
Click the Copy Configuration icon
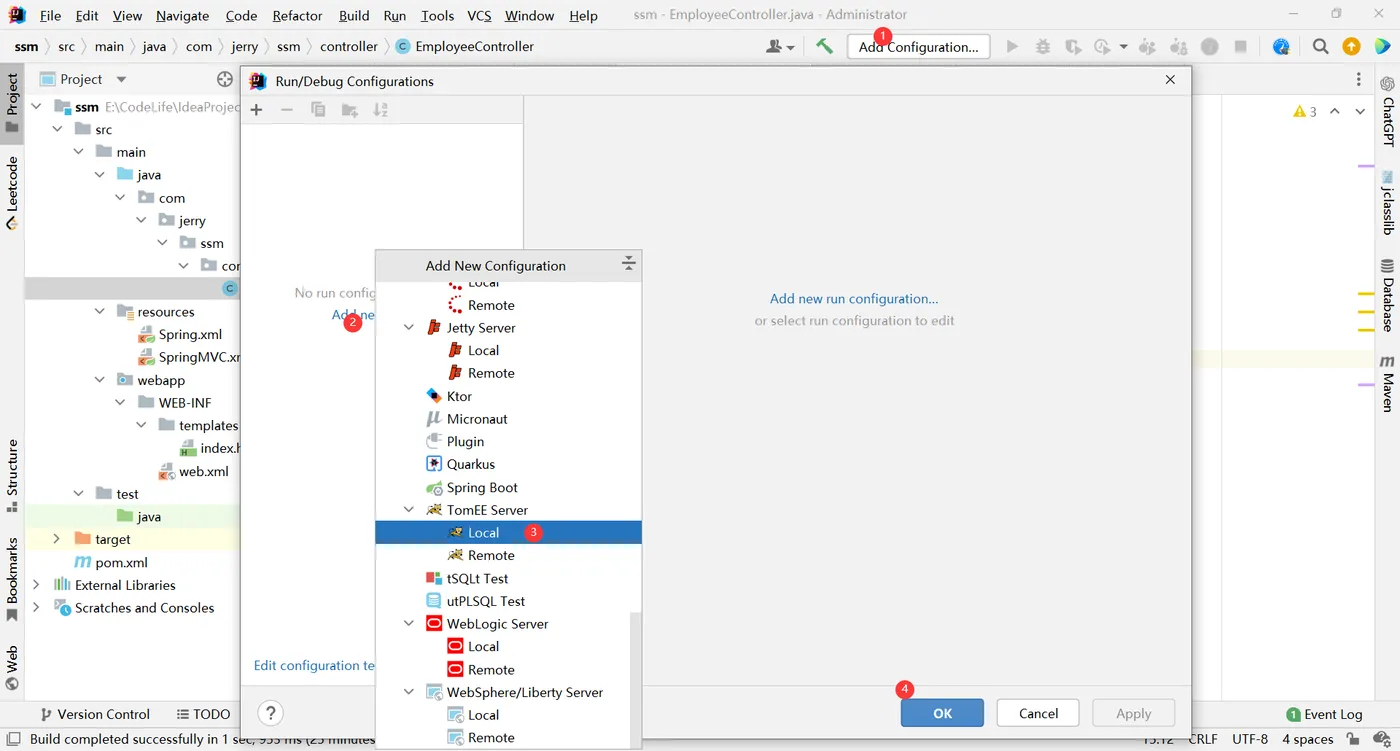point(318,110)
